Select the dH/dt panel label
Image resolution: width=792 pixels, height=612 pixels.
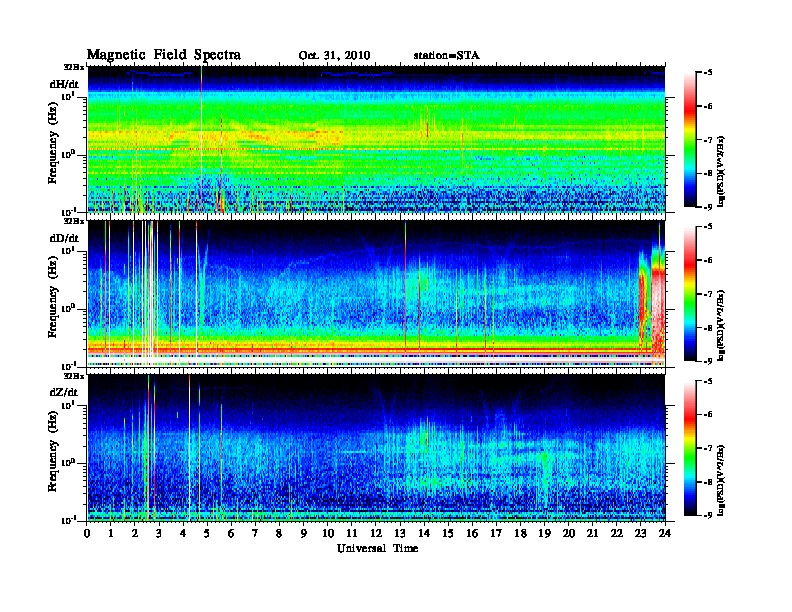click(x=64, y=84)
